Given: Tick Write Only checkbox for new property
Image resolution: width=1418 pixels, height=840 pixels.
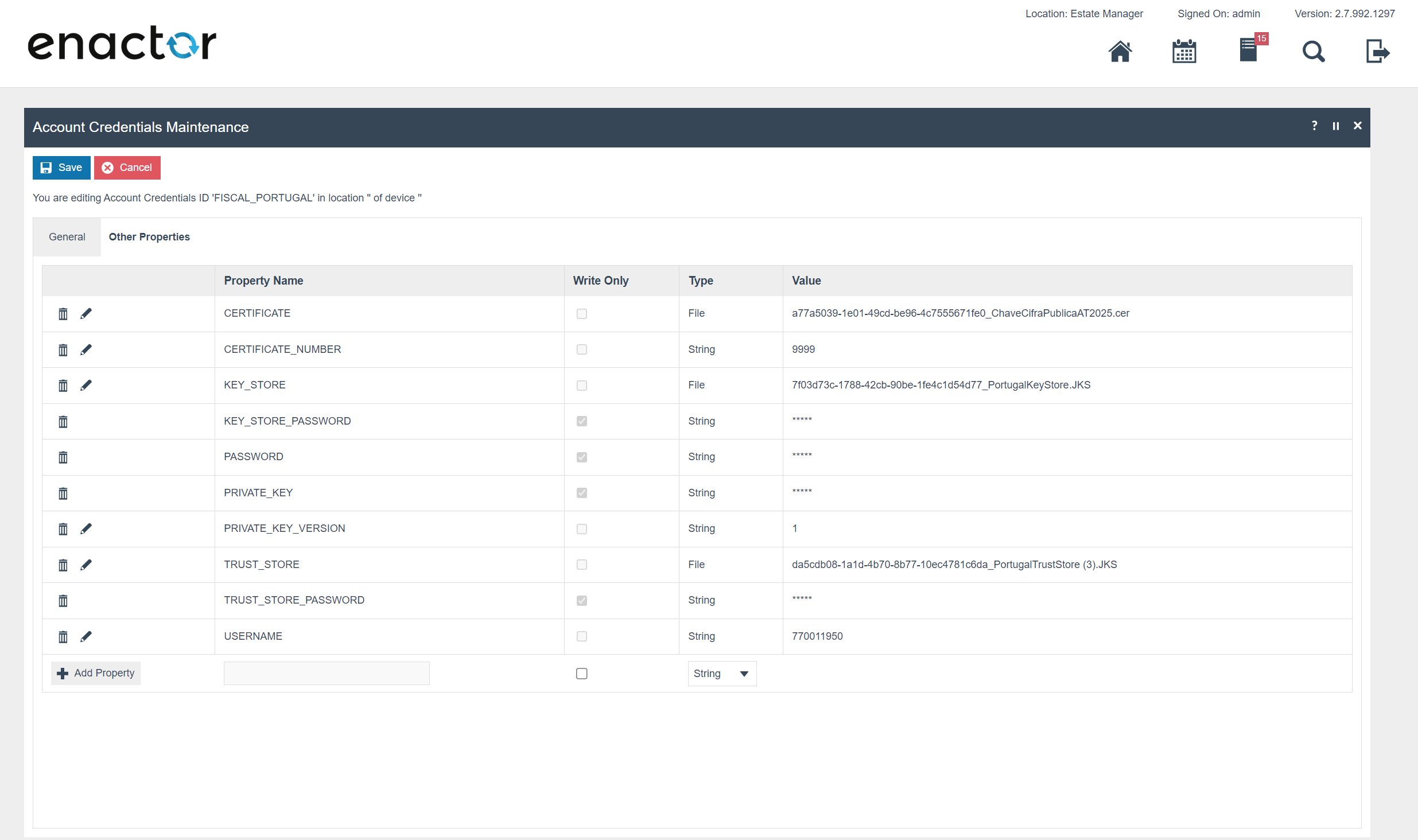Looking at the screenshot, I should (x=581, y=674).
